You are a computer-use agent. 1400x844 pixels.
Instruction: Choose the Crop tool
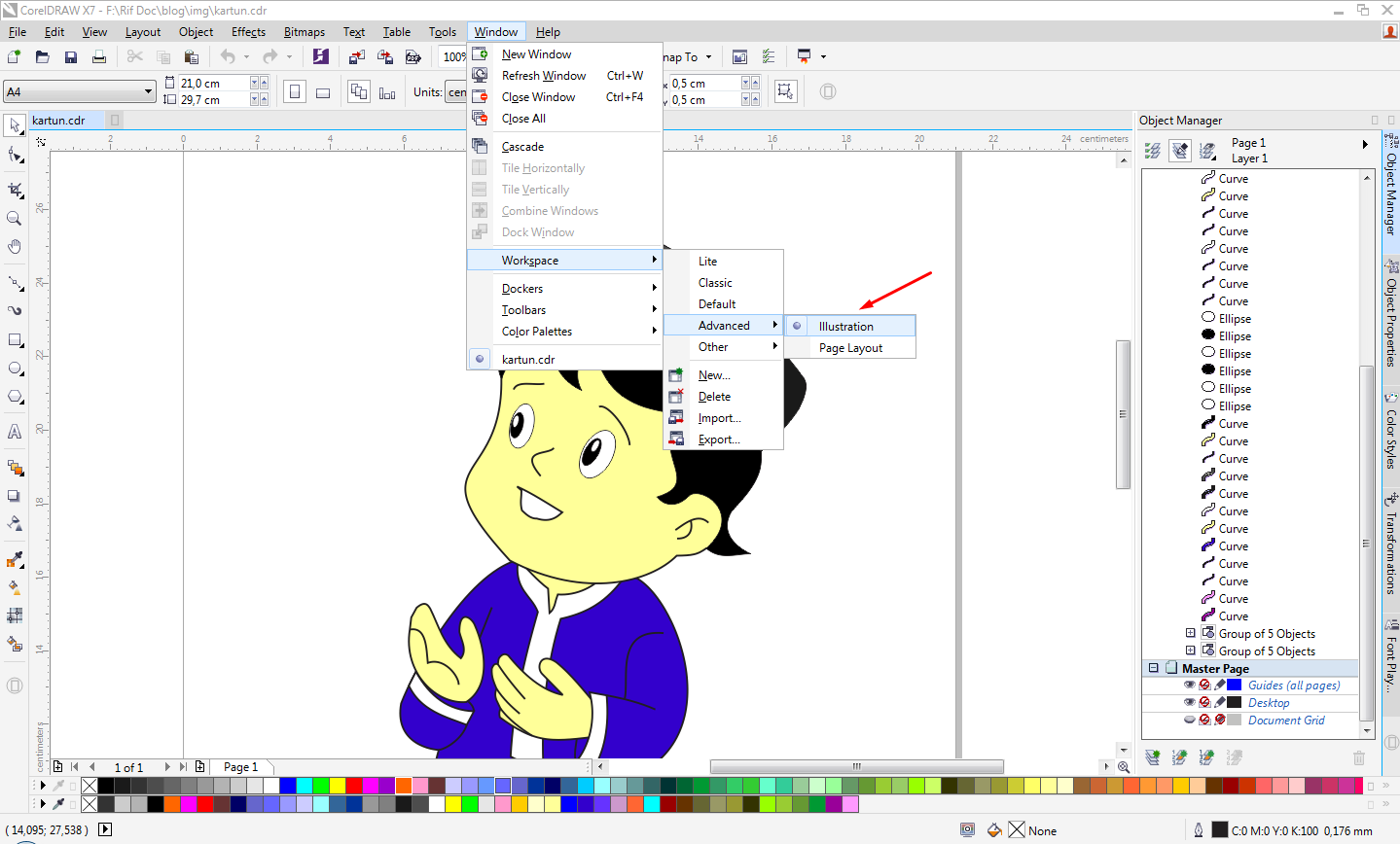click(14, 189)
